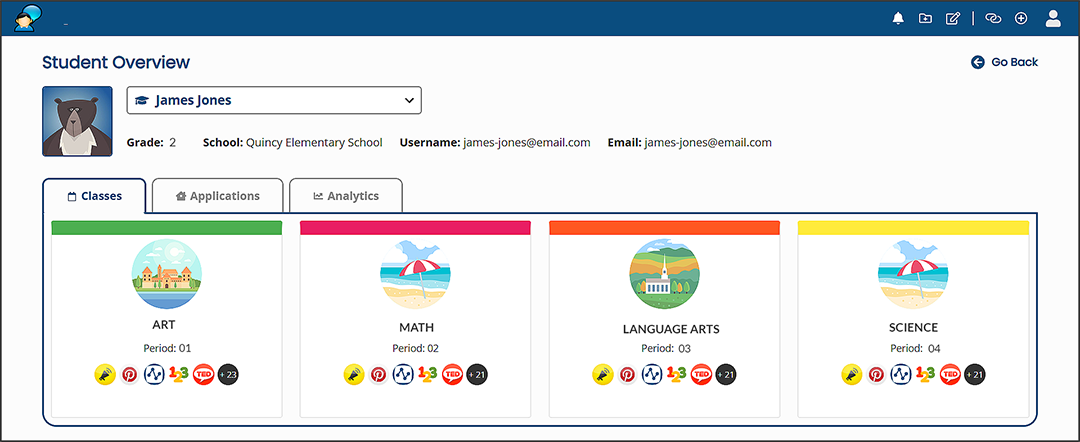Open the notifications bell in header

(x=897, y=19)
